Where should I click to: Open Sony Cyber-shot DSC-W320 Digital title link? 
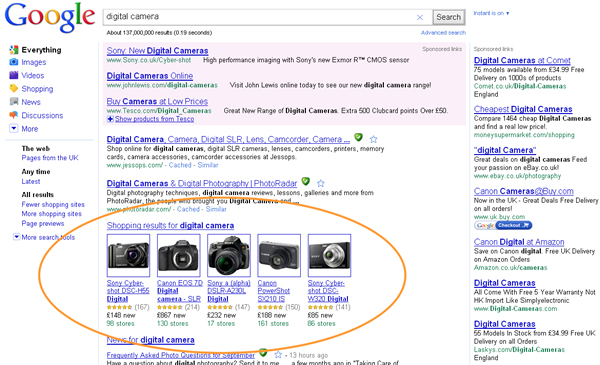point(328,291)
